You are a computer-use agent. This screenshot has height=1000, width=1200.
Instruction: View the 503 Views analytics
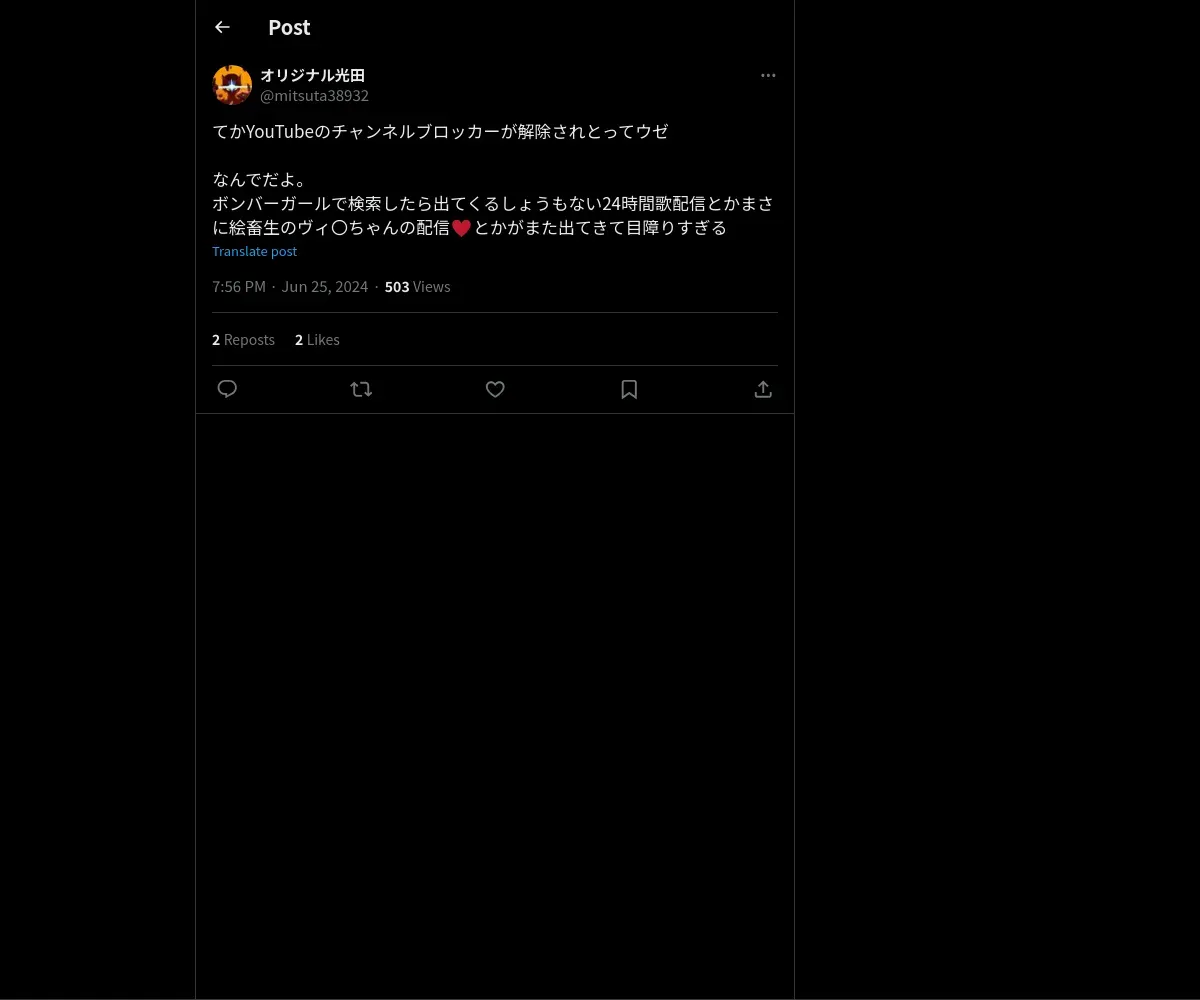click(417, 287)
